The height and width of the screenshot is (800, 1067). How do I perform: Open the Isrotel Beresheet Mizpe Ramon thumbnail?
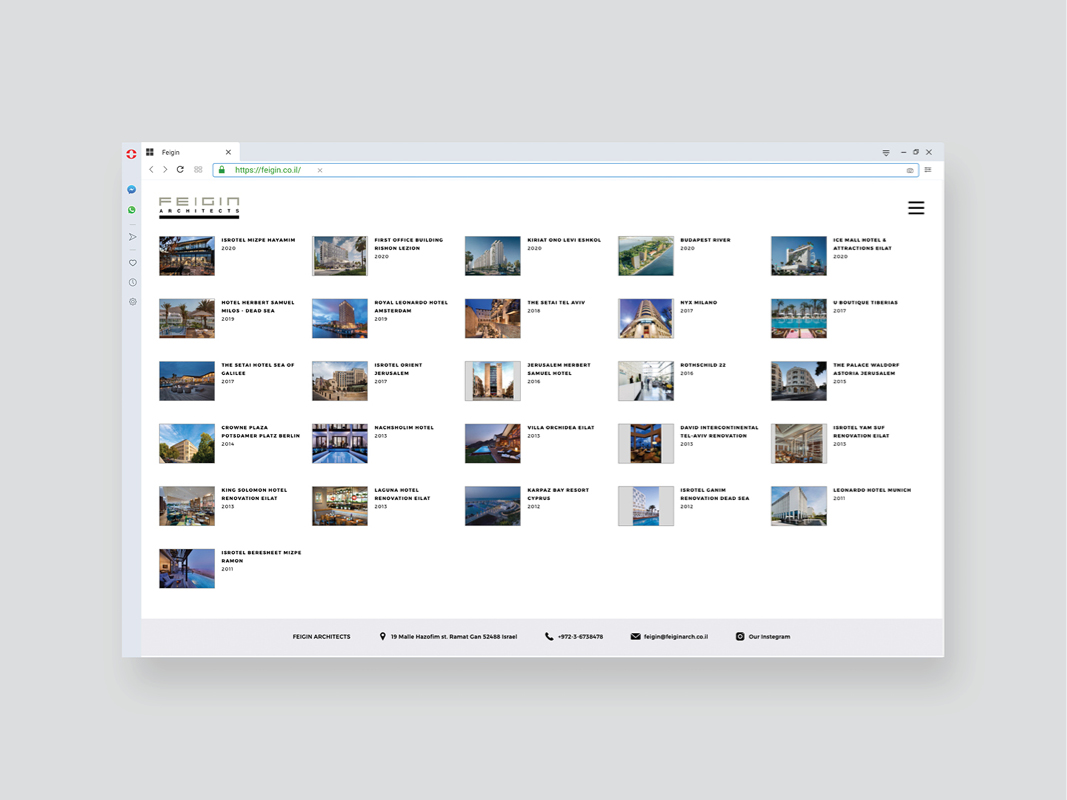[187, 569]
